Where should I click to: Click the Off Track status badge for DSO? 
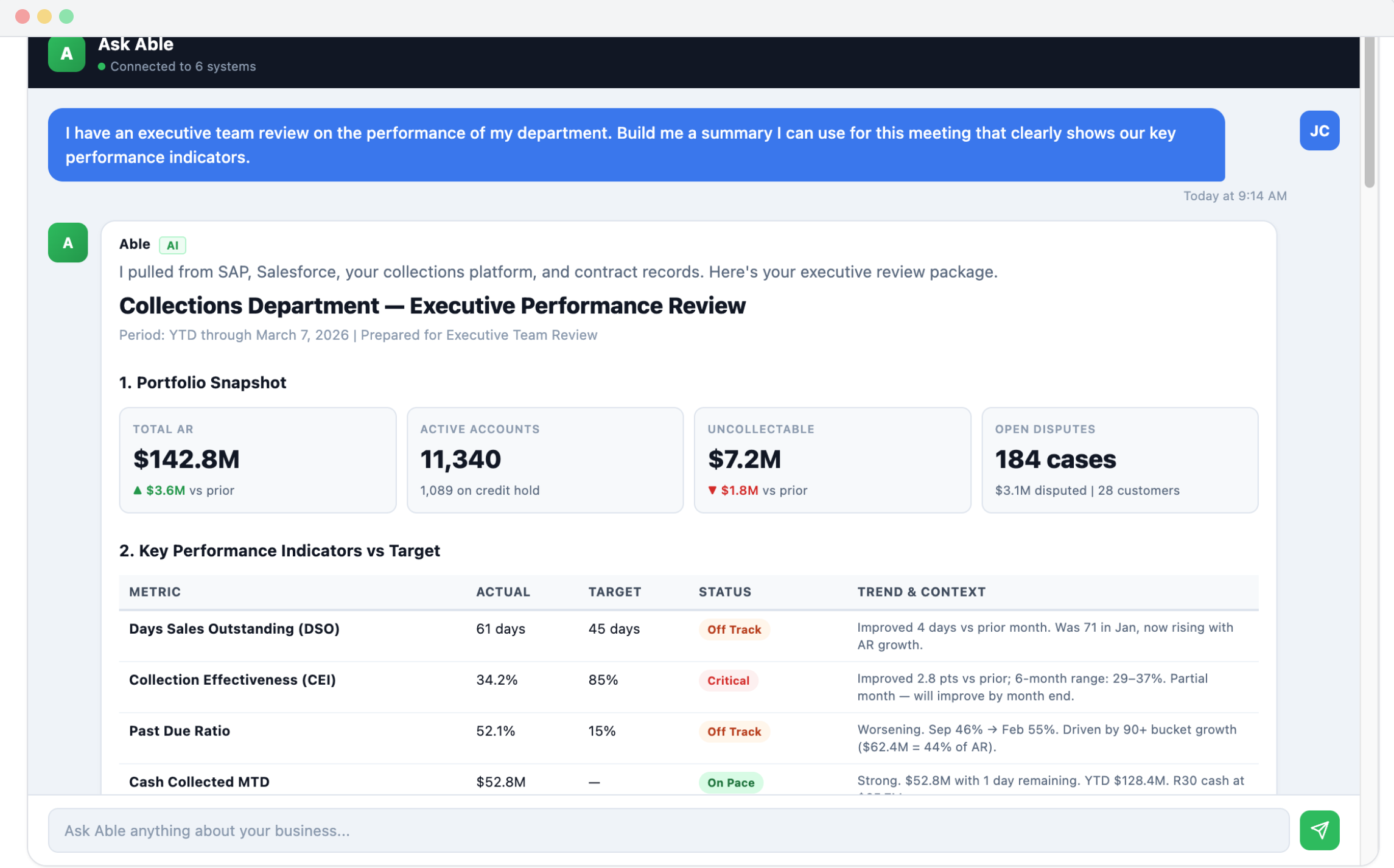click(x=734, y=629)
